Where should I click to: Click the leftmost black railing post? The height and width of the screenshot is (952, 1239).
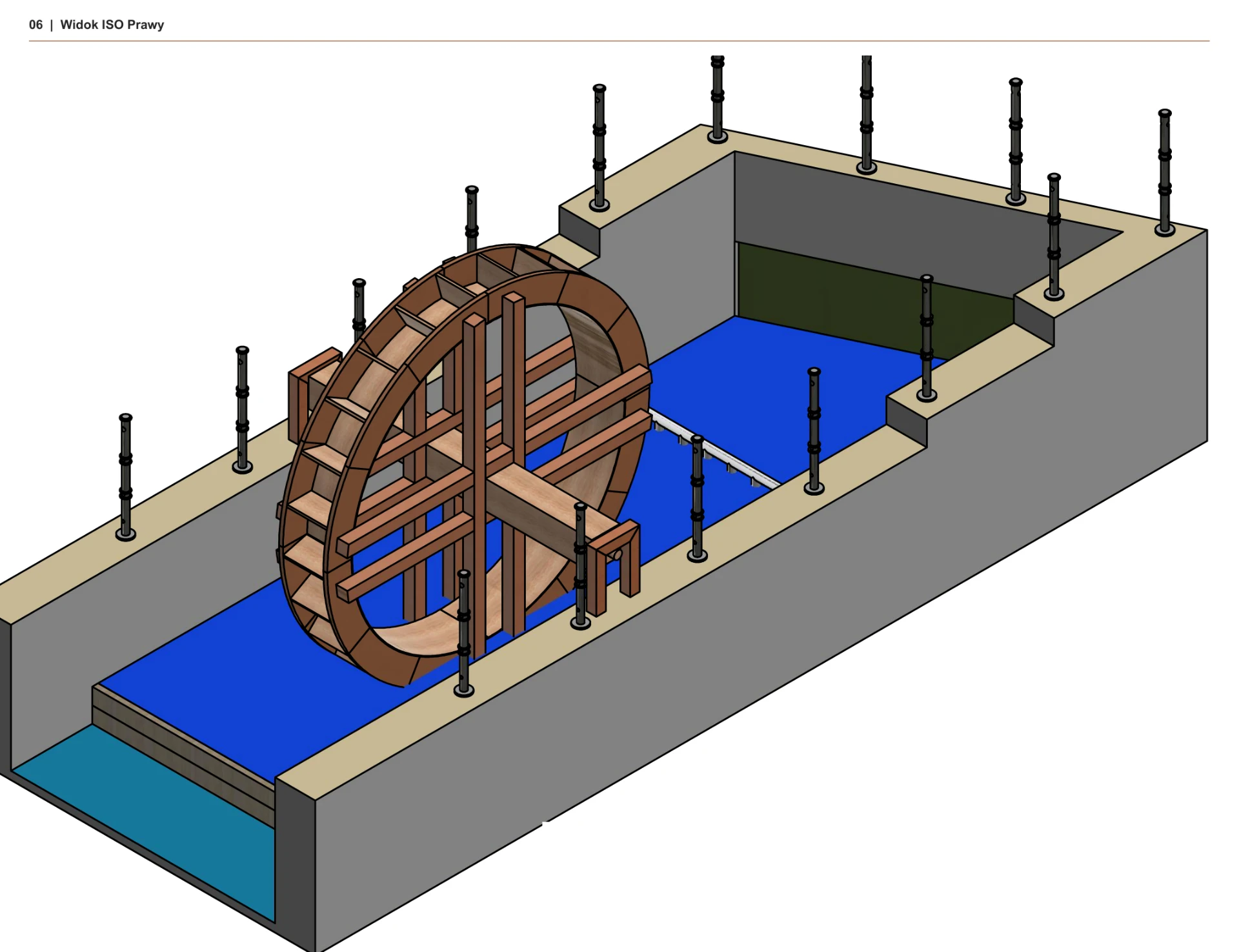click(x=126, y=476)
